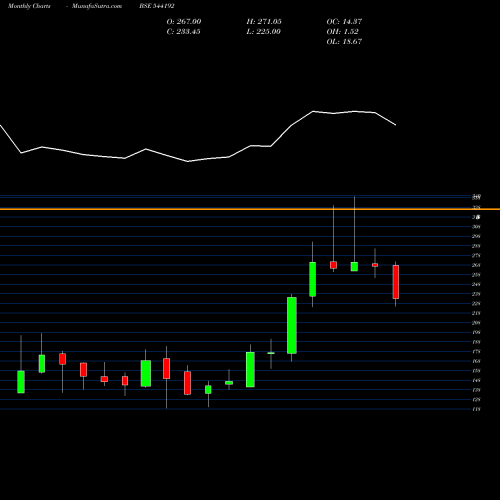
Task: Select the latest large red candlestick
Action: point(396,282)
